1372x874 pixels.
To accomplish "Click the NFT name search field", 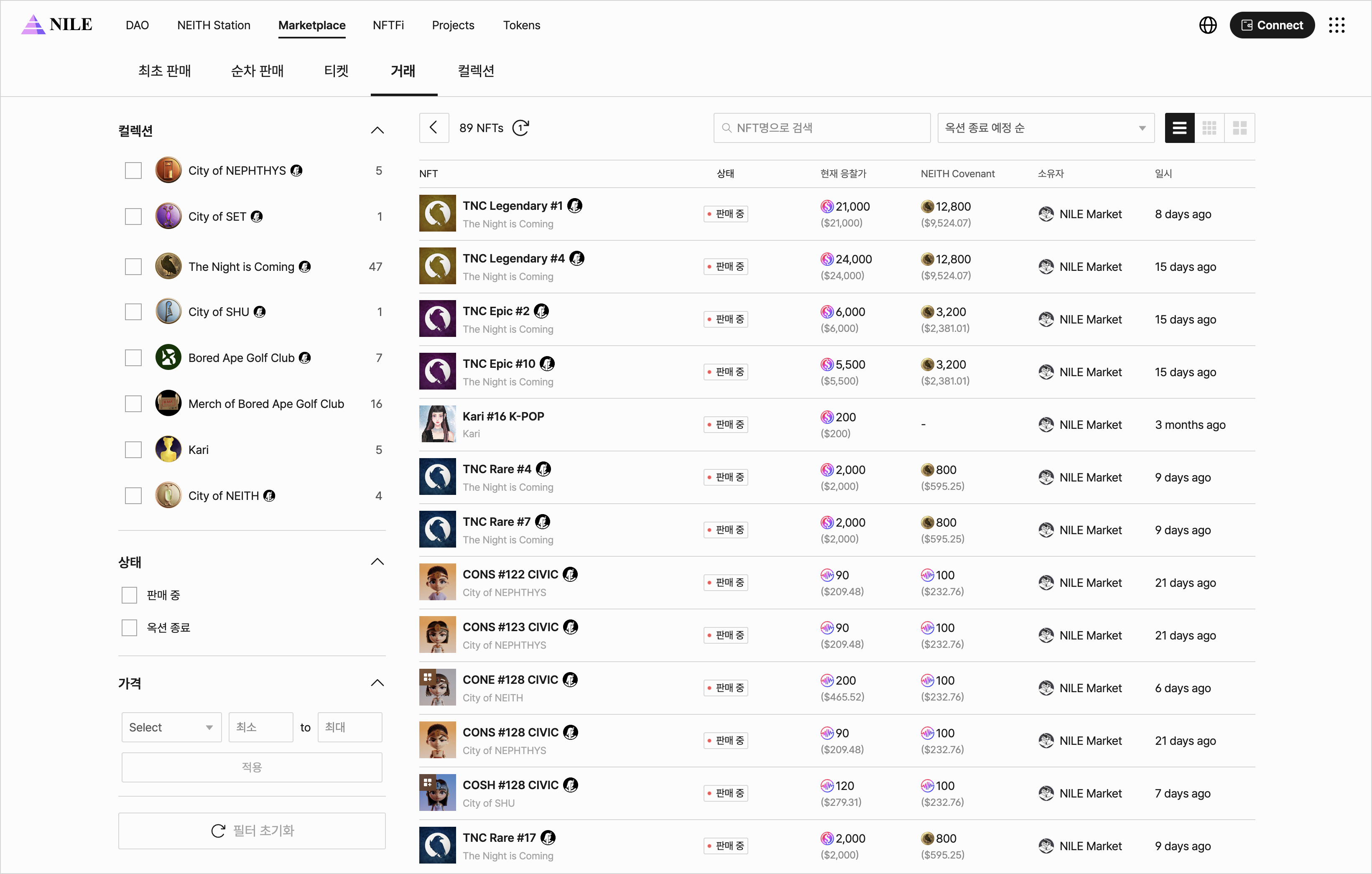I will (821, 127).
